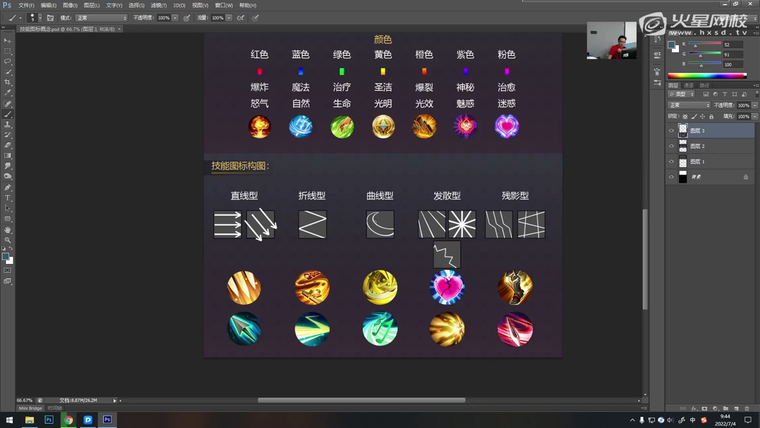Toggle visibility of layer 图层 2
760x428 pixels.
(x=671, y=146)
